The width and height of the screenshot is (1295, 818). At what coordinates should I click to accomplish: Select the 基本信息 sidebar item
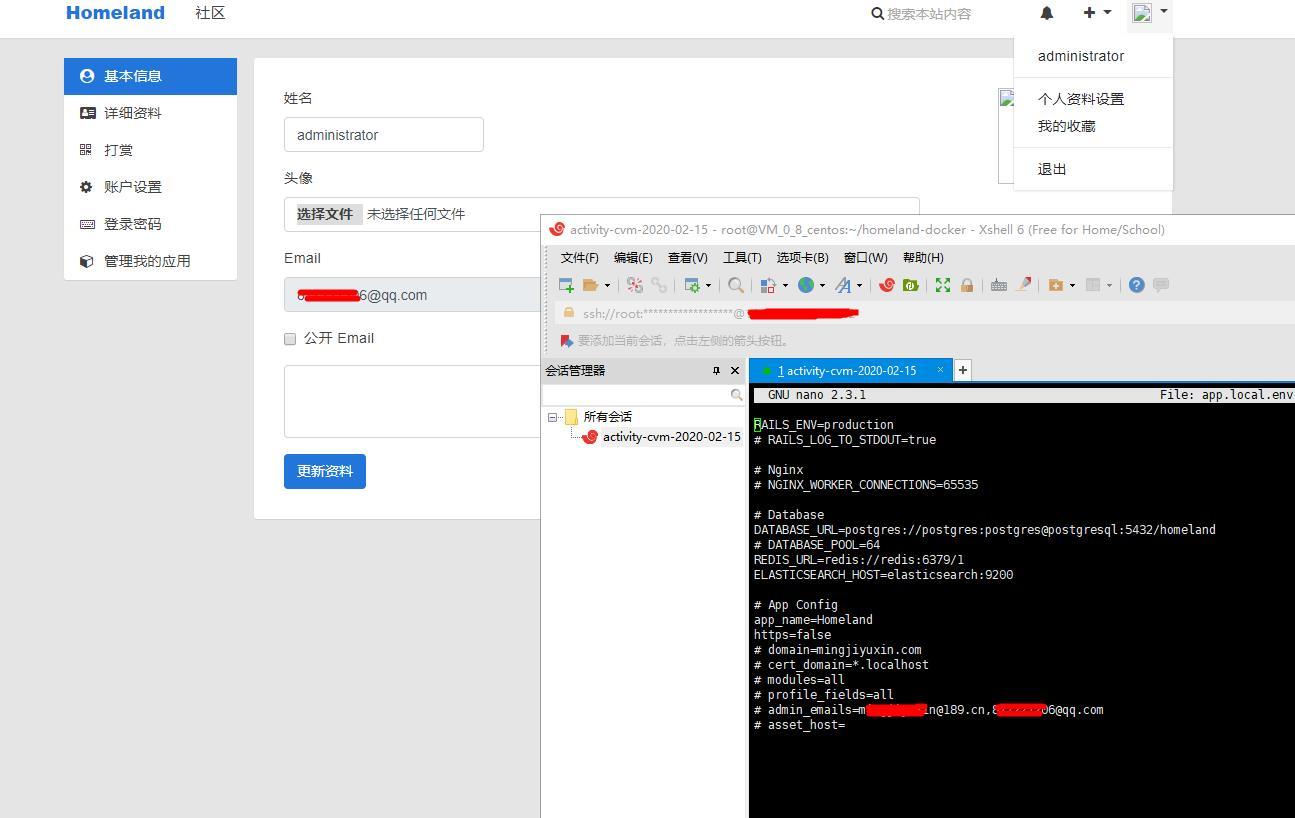[150, 76]
